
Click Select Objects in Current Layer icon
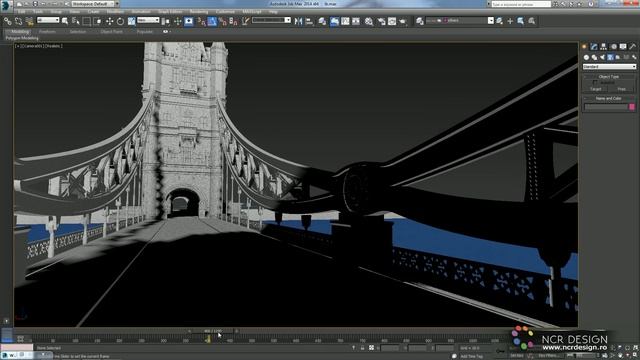521,21
